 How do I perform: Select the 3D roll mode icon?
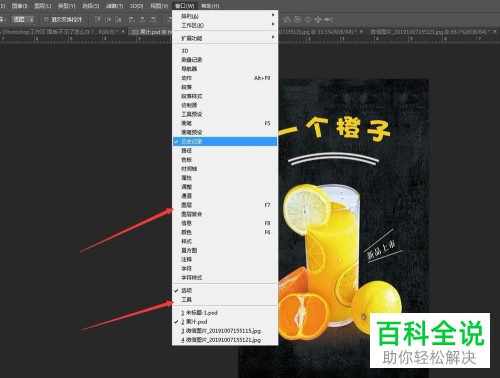[297, 20]
